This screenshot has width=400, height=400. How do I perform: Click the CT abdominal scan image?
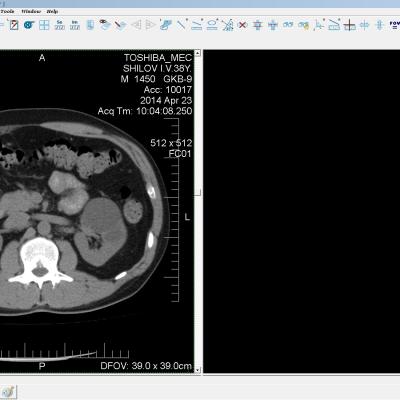[x=83, y=212]
